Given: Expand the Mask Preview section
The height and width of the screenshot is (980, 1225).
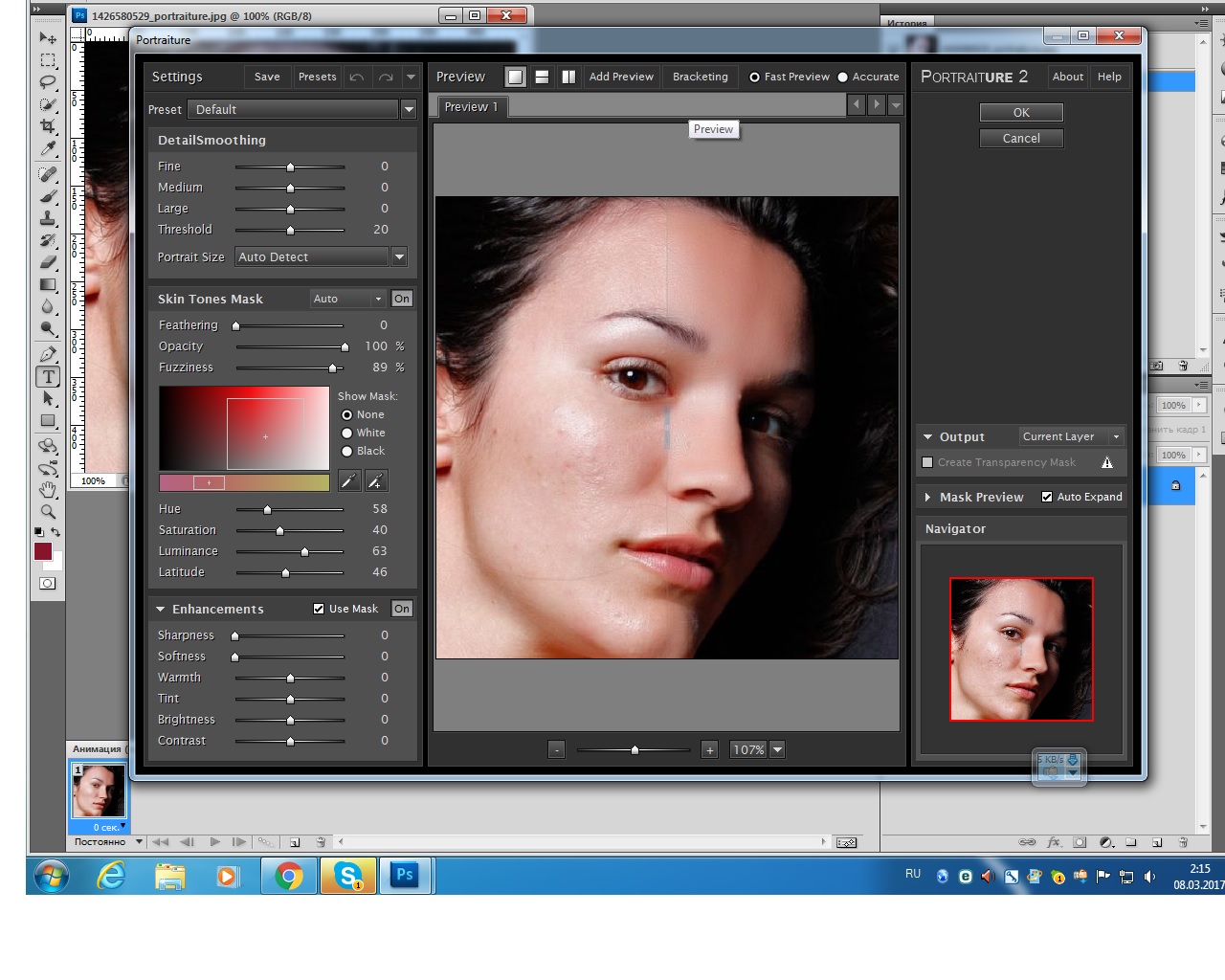Looking at the screenshot, I should pos(927,497).
